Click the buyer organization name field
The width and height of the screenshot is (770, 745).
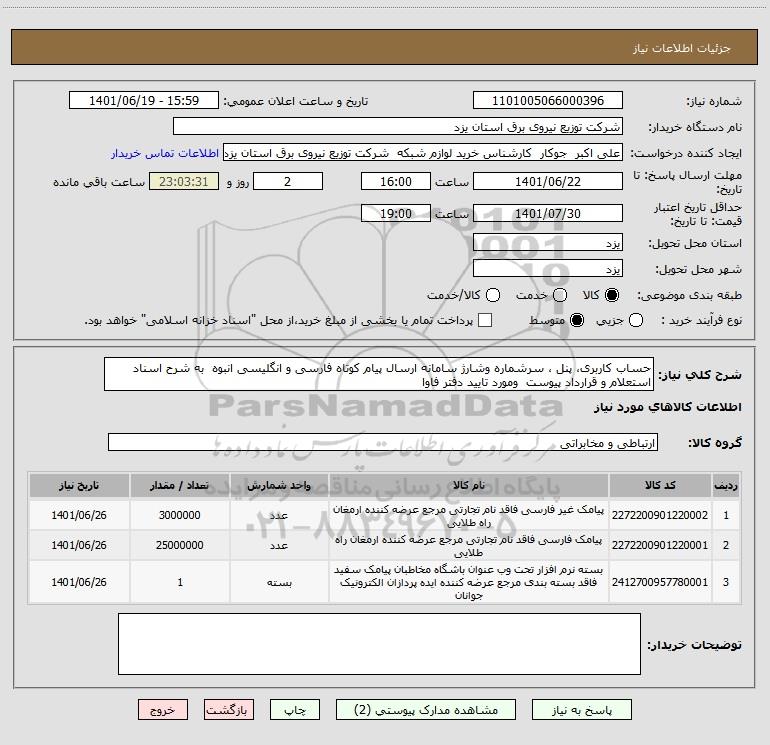pyautogui.click(x=398, y=127)
